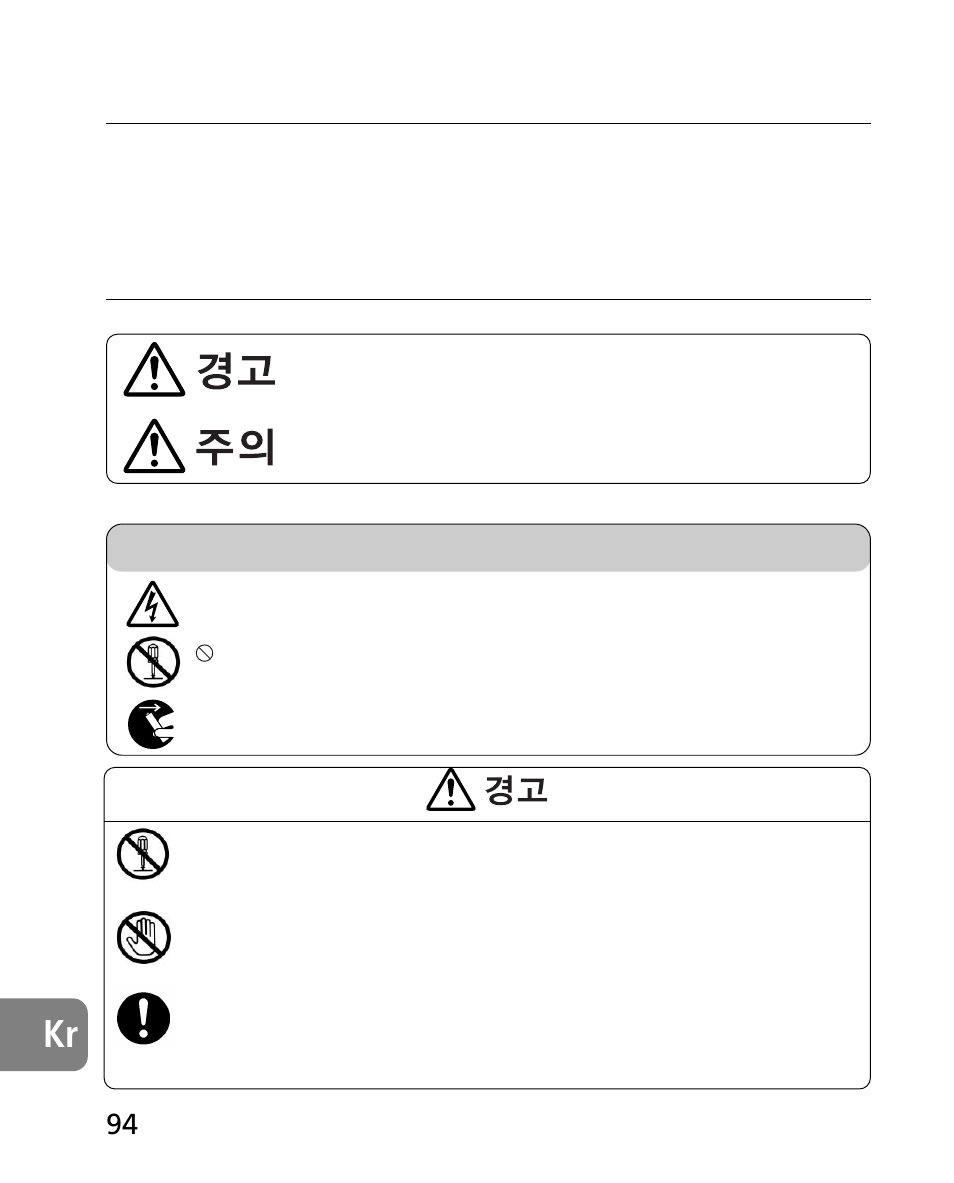Click page number 94
Image resolution: width=954 pixels, height=1183 pixels.
(122, 1125)
